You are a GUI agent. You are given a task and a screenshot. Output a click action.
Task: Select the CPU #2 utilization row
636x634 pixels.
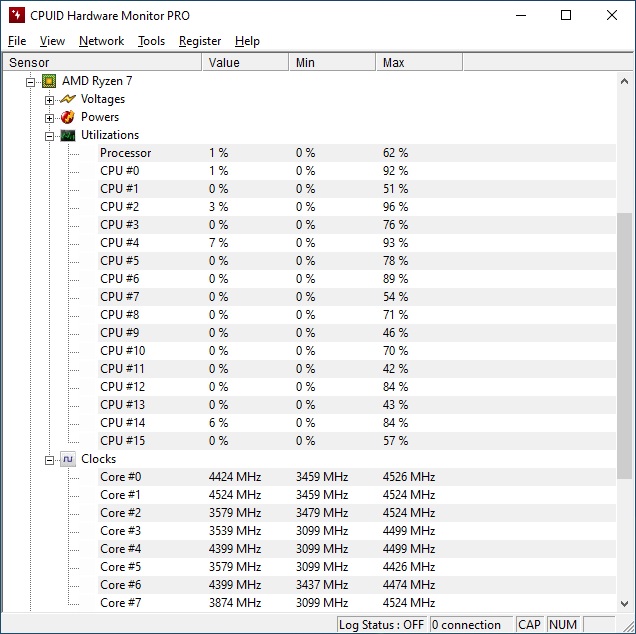coord(357,207)
